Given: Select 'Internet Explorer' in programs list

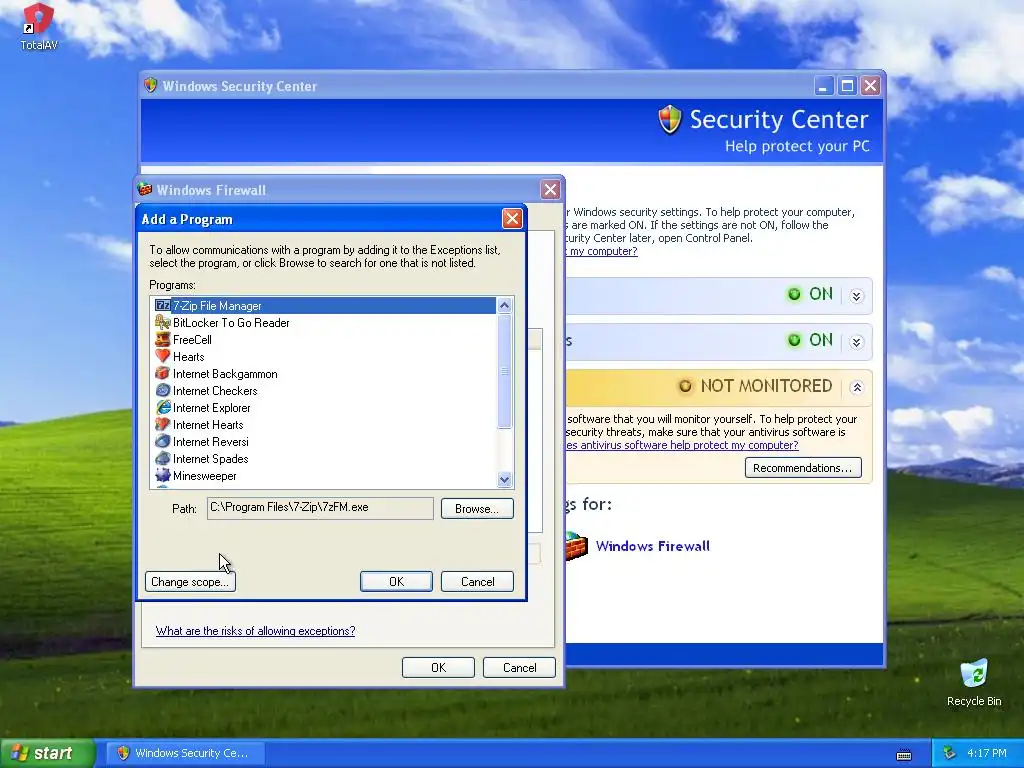Looking at the screenshot, I should pos(212,408).
